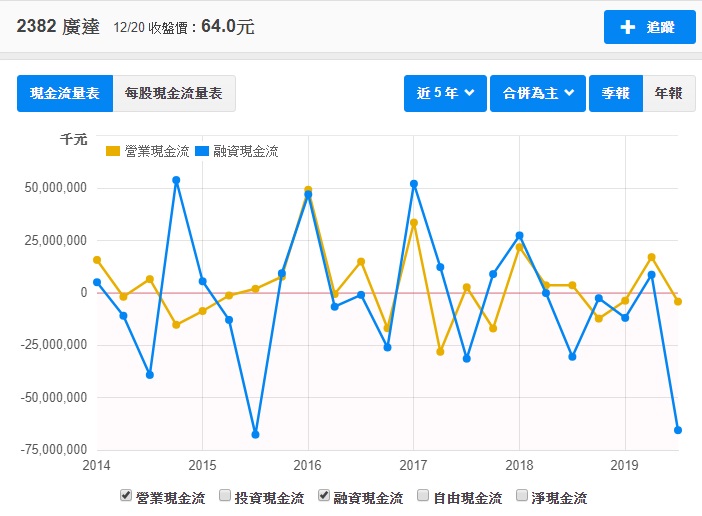Click the 2018 x-axis label
The image size is (702, 516).
coord(519,465)
